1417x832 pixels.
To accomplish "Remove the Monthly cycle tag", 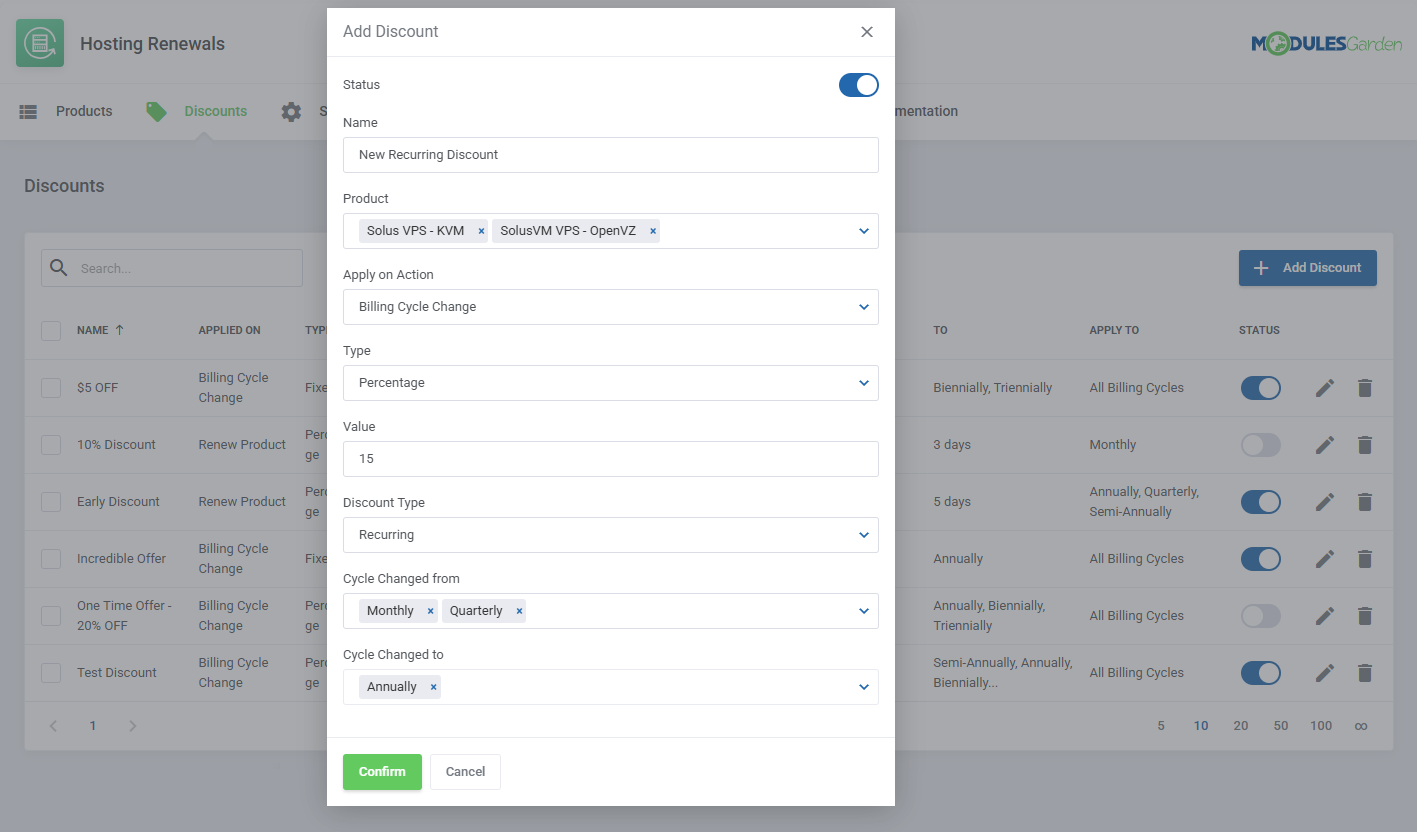I will pos(431,611).
